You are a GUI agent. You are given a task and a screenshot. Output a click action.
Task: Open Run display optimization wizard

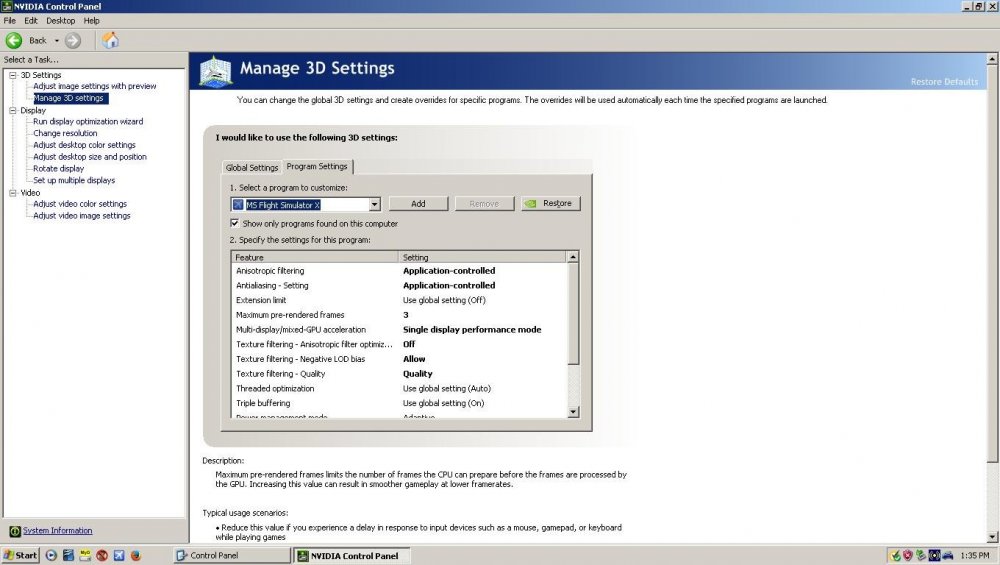point(88,121)
